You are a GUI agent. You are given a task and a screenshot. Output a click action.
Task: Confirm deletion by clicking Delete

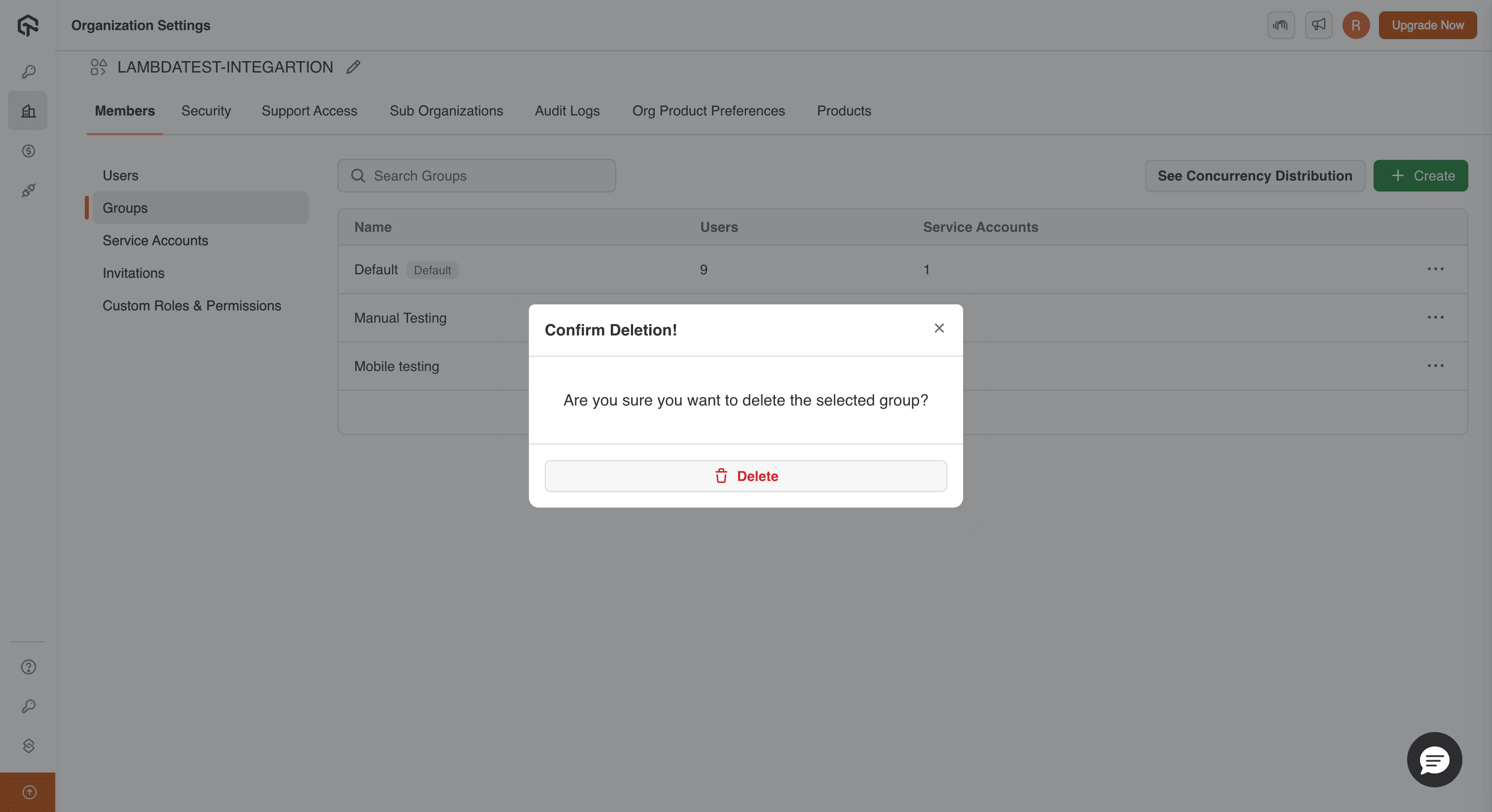[746, 476]
